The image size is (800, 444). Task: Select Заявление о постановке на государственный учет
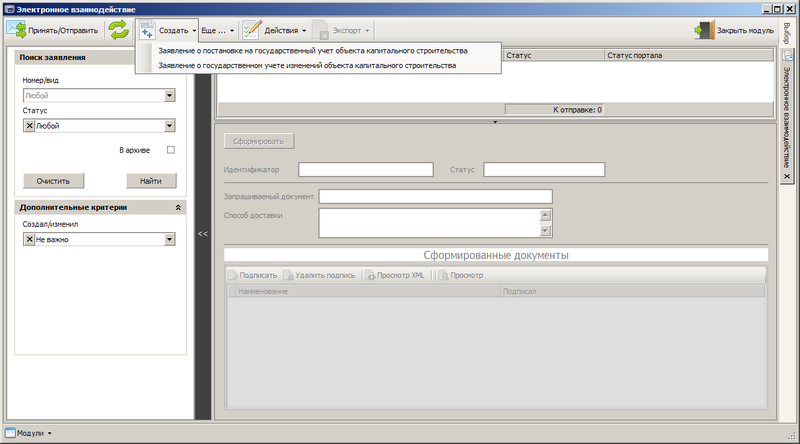tap(313, 50)
